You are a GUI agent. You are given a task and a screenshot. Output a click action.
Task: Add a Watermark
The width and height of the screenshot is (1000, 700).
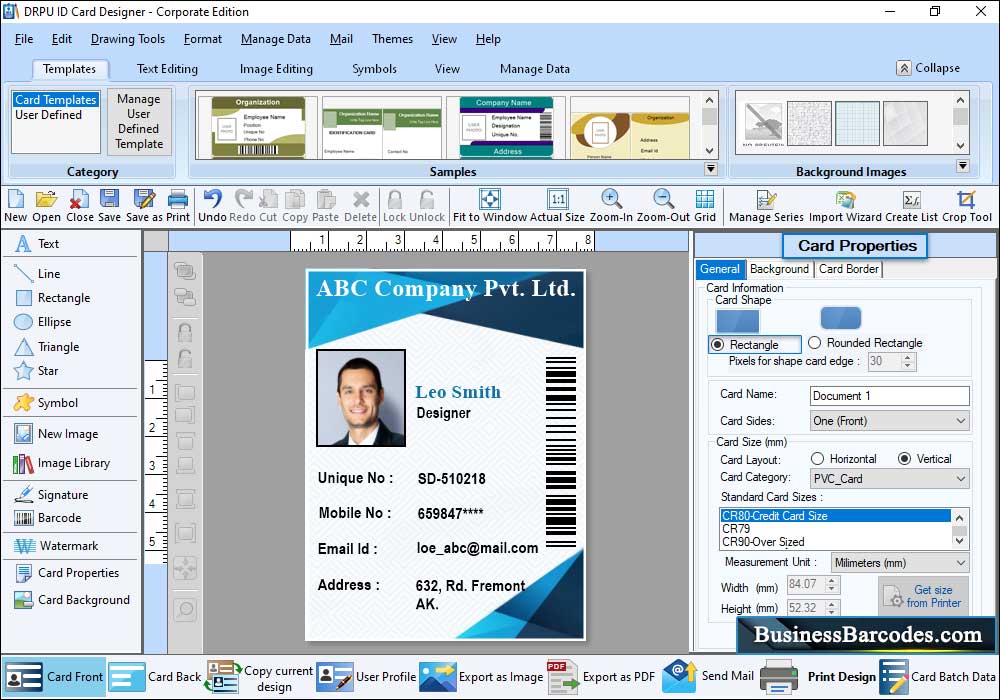(x=56, y=546)
